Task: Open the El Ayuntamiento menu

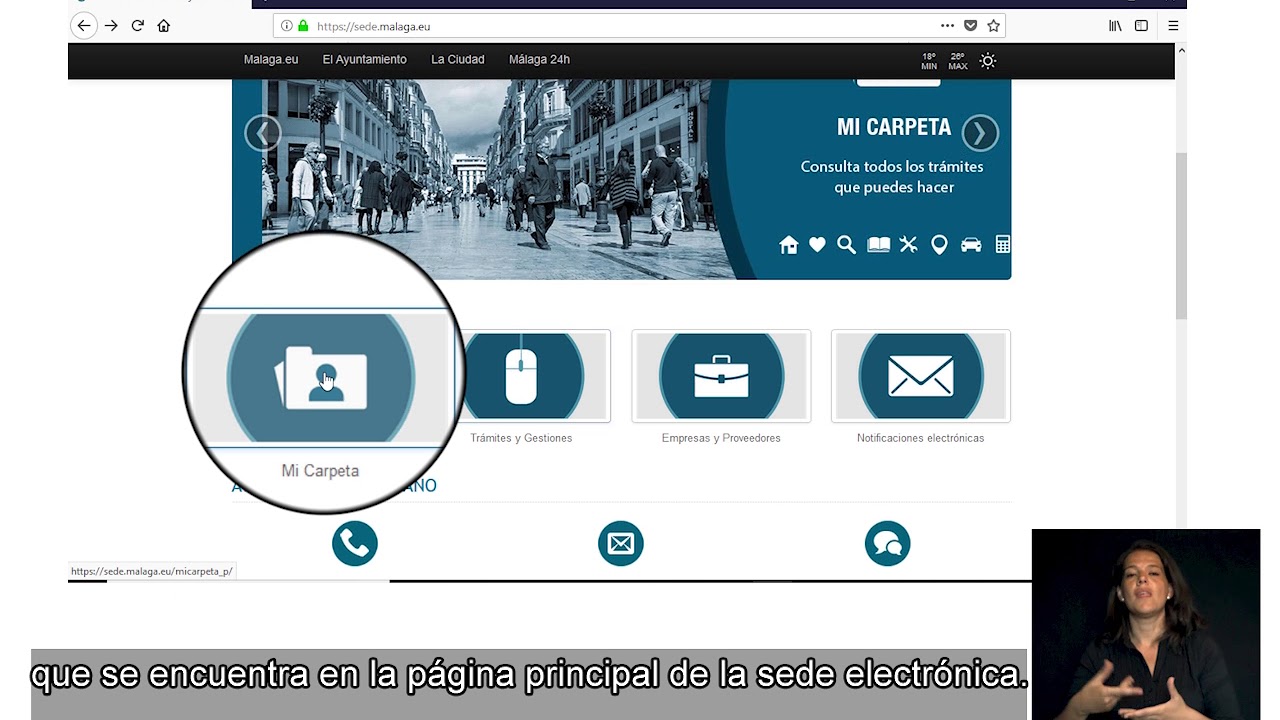Action: pyautogui.click(x=364, y=60)
